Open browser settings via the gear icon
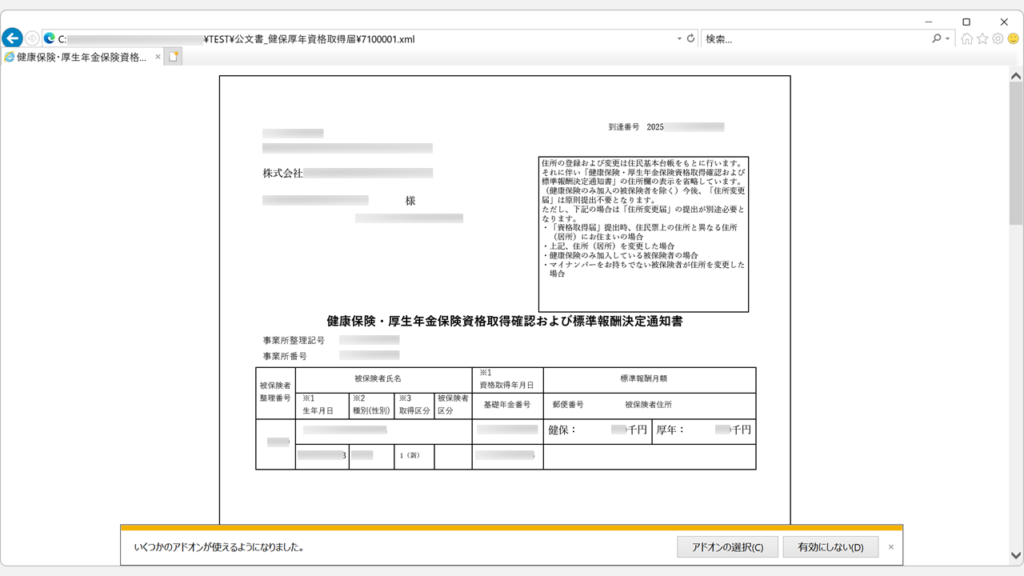The width and height of the screenshot is (1024, 576). pos(998,39)
